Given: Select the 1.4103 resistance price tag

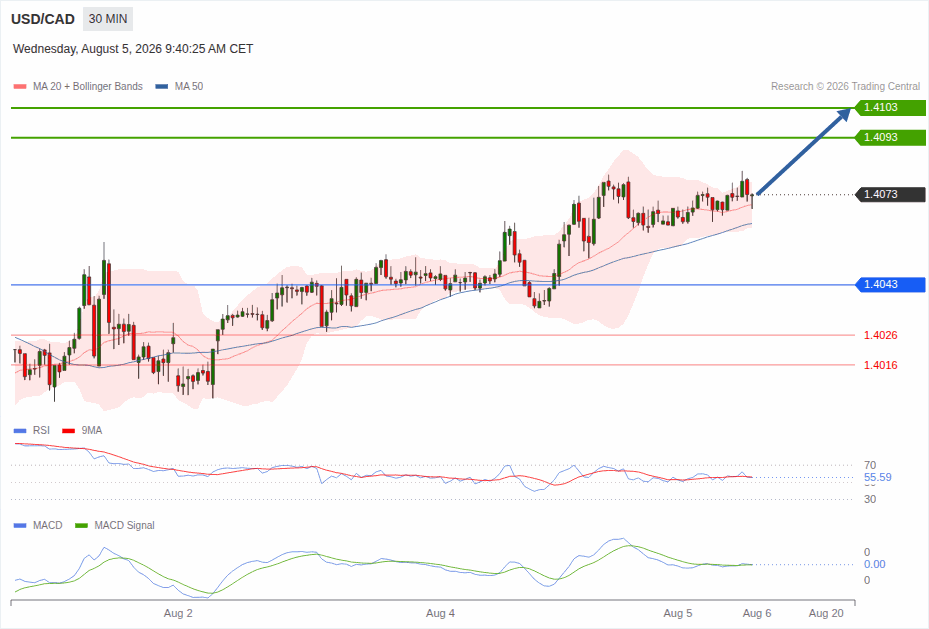Looking at the screenshot, I should (890, 108).
